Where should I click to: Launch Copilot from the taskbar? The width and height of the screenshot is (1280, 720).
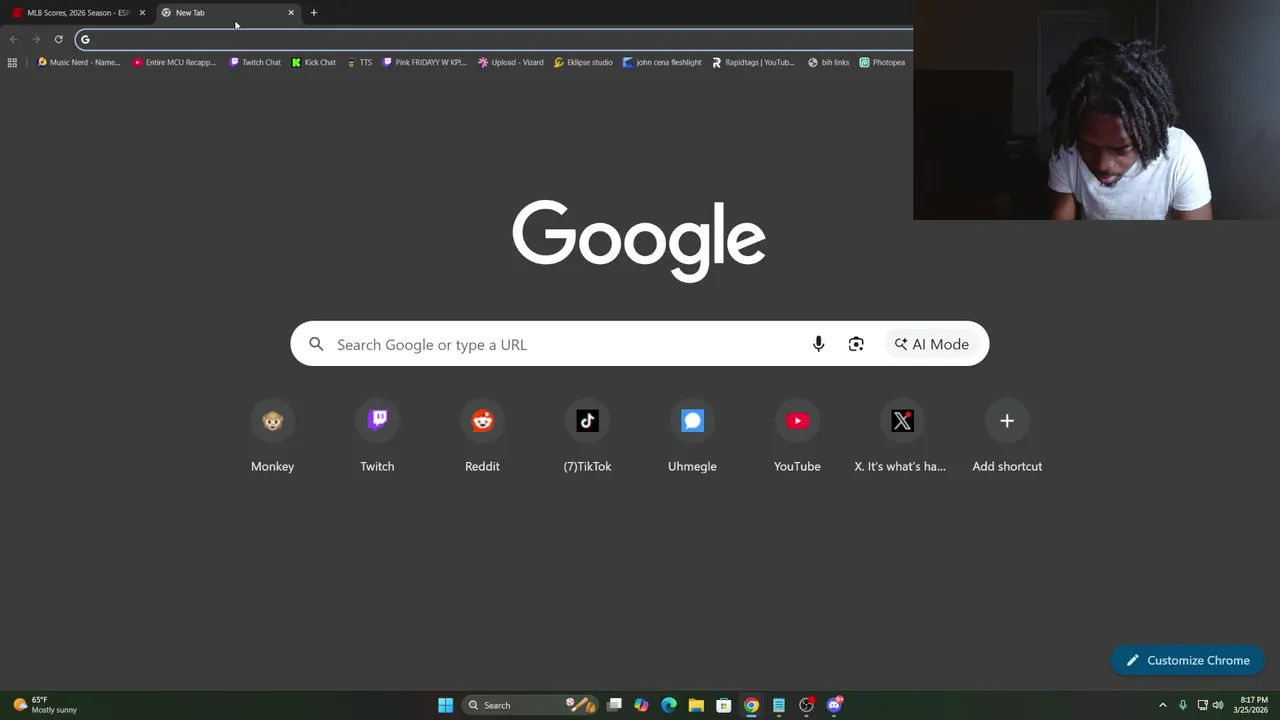pos(641,705)
